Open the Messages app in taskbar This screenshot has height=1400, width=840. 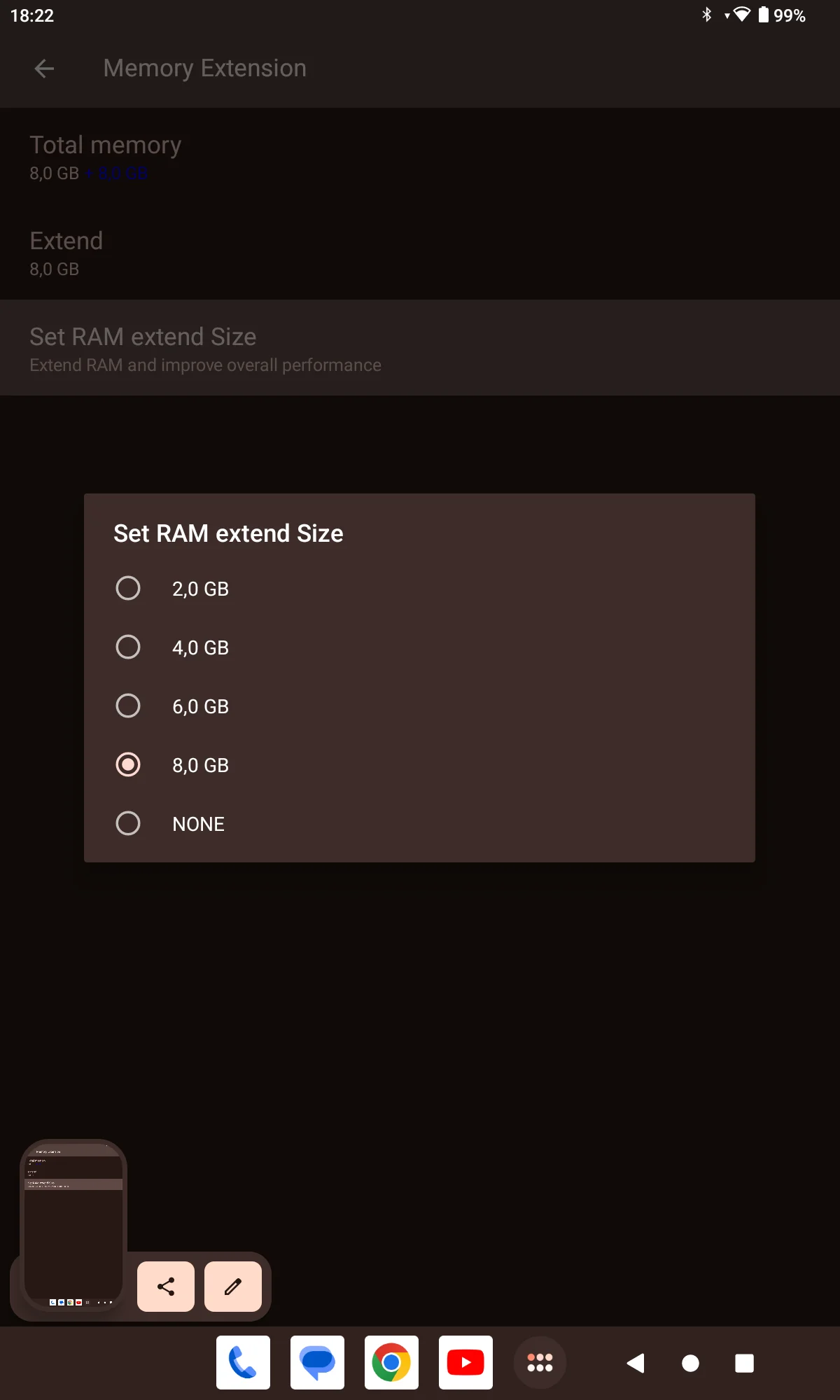coord(317,1362)
